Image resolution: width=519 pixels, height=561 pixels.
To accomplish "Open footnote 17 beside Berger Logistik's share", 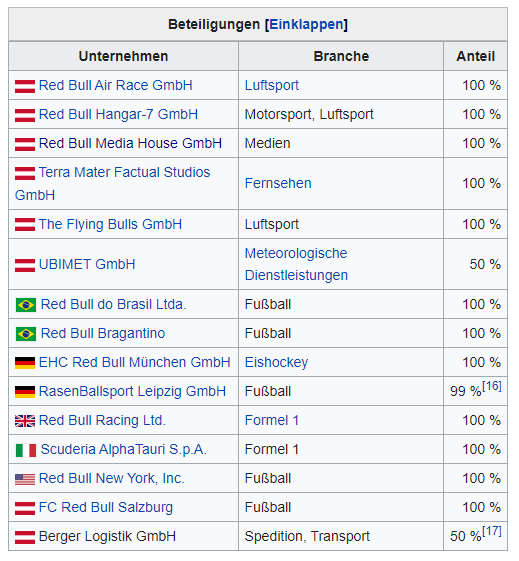I will coord(492,531).
